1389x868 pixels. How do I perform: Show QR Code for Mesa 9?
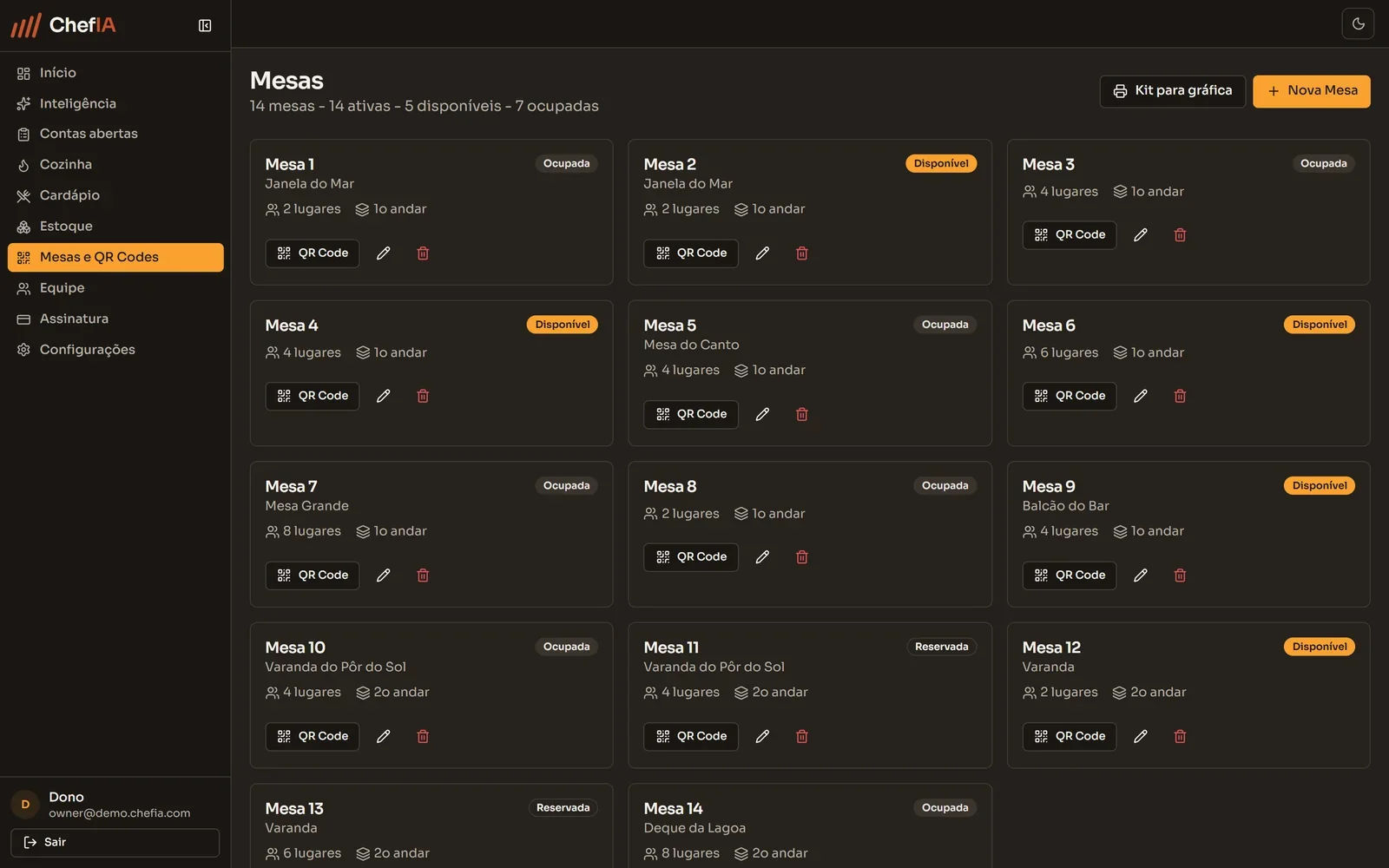pos(1070,575)
